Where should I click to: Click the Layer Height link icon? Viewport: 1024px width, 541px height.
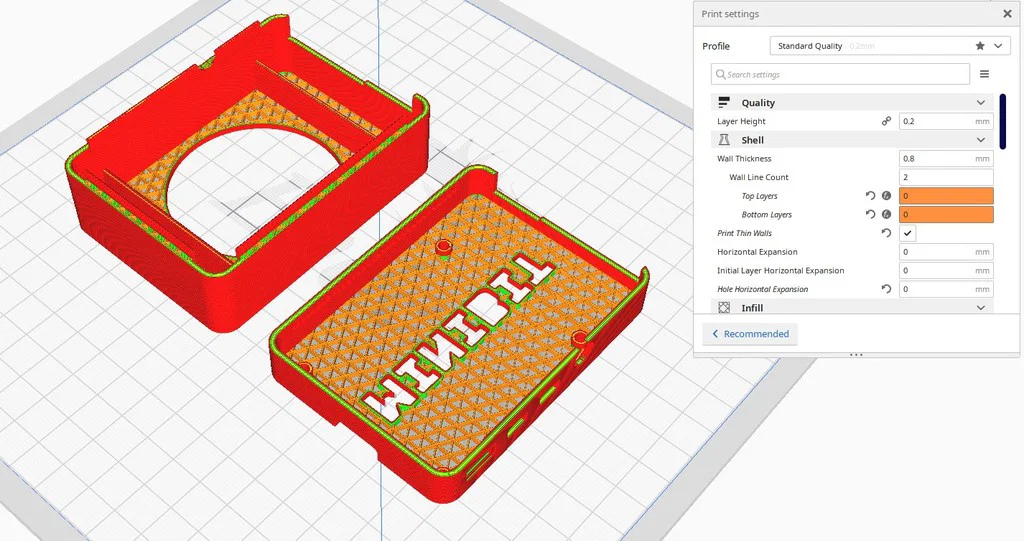pos(886,121)
